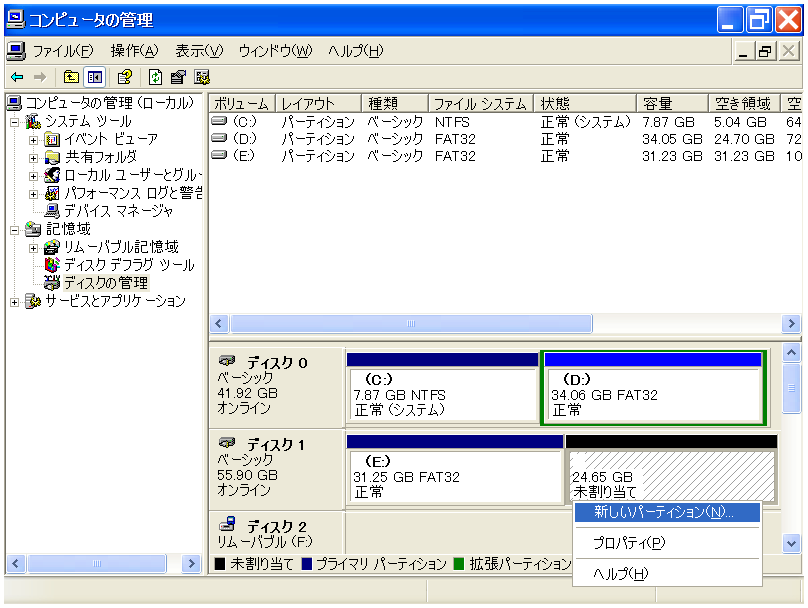Click the ディスク 0 disk icon

227,361
